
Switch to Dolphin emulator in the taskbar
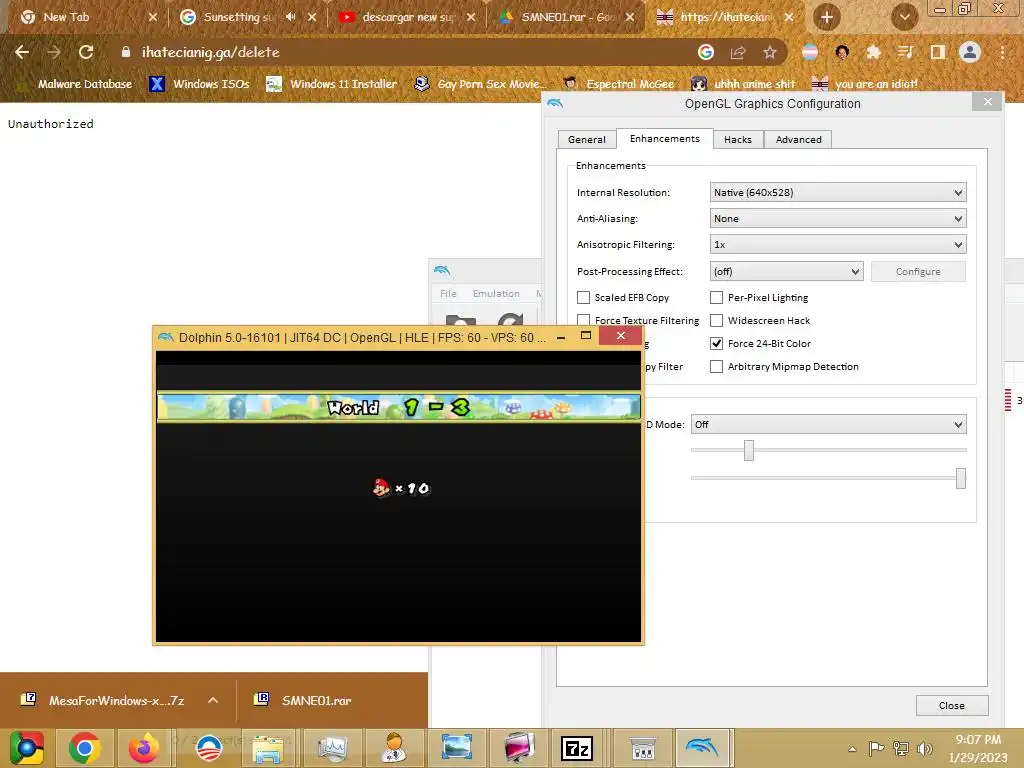point(702,748)
